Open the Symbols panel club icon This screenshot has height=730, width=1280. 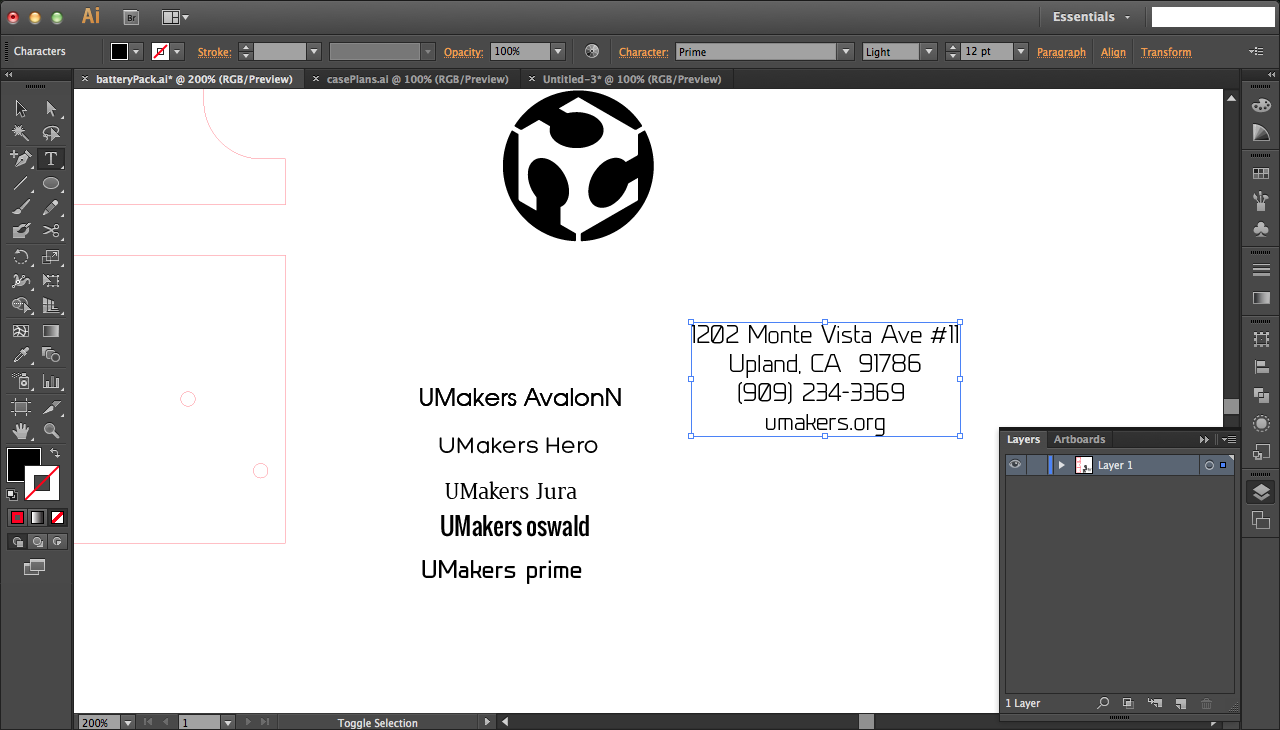click(x=1261, y=229)
